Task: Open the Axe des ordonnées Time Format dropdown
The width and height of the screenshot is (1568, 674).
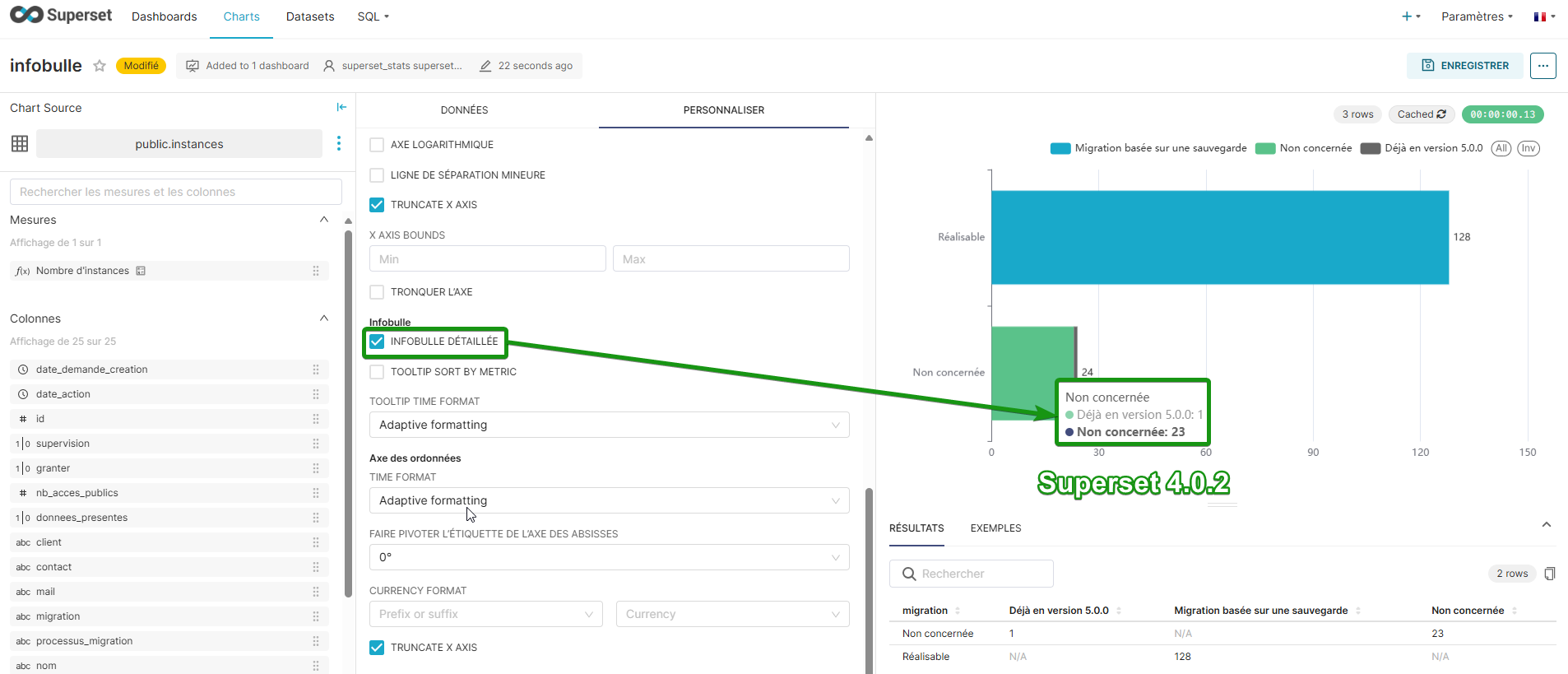Action: (x=609, y=500)
